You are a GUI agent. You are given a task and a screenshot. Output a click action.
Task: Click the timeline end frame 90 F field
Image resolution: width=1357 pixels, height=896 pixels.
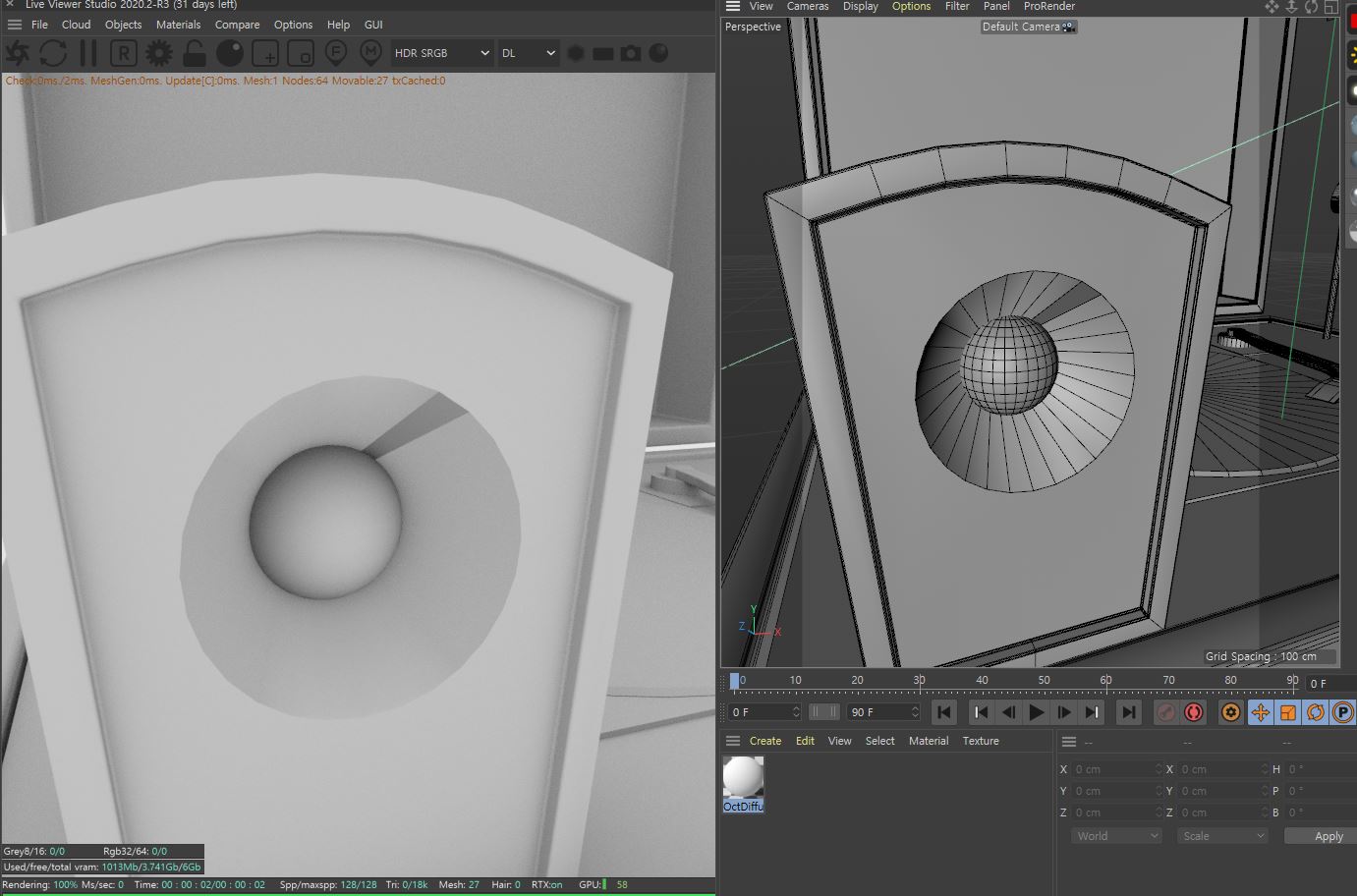(x=883, y=712)
